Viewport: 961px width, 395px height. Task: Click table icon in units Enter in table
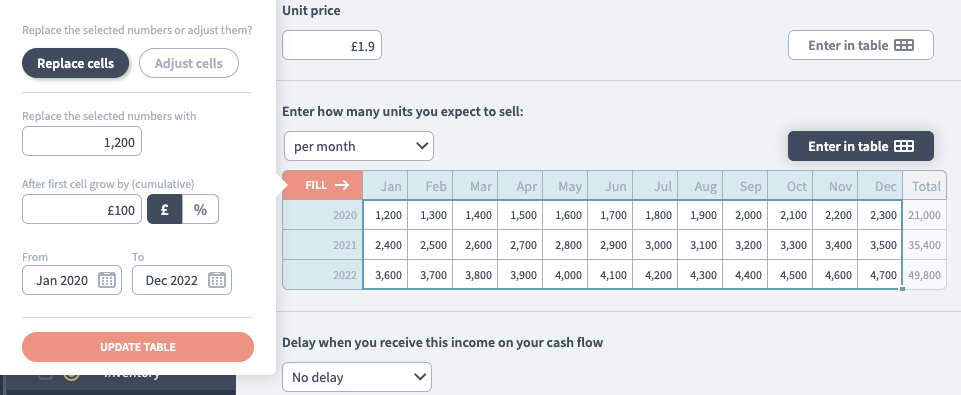904,146
